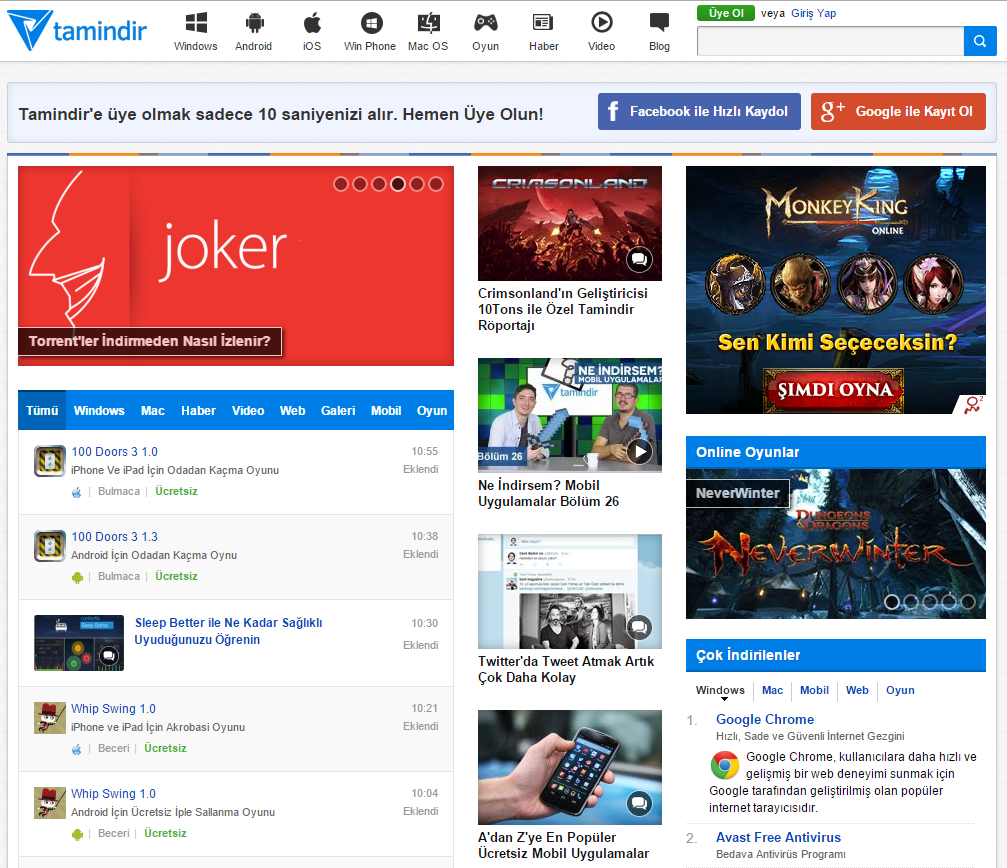Click the Whip Swing iPhone app icon
Image resolution: width=1007 pixels, height=868 pixels.
click(50, 718)
